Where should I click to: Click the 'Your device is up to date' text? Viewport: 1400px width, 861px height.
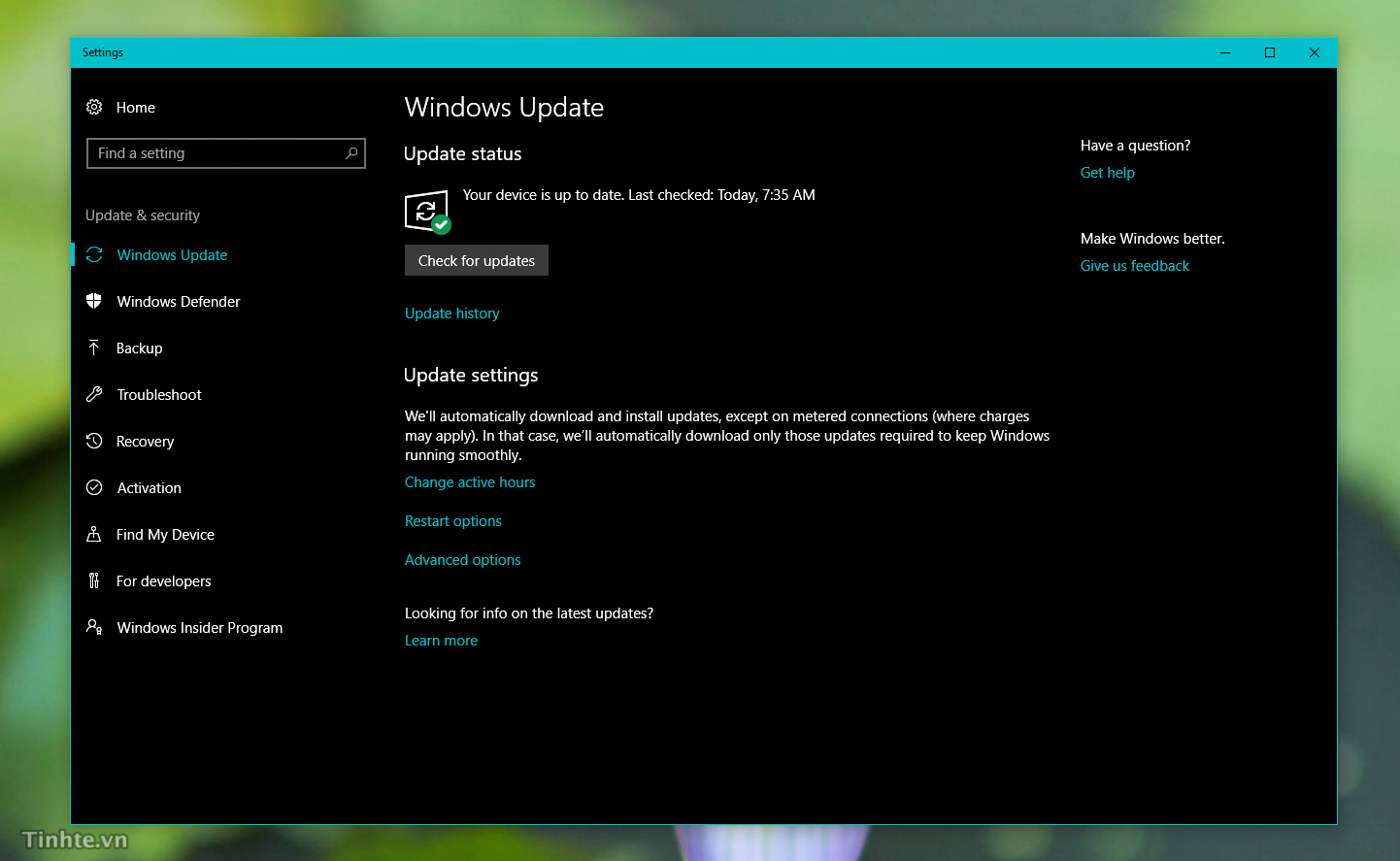pos(639,195)
